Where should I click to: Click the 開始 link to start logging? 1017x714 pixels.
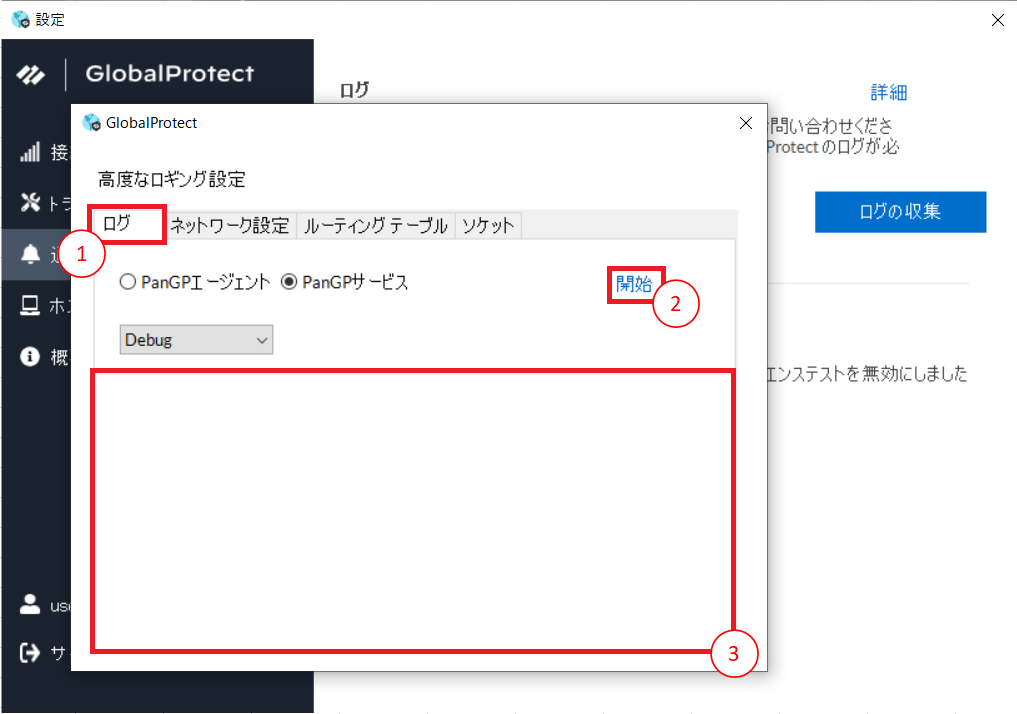click(634, 284)
